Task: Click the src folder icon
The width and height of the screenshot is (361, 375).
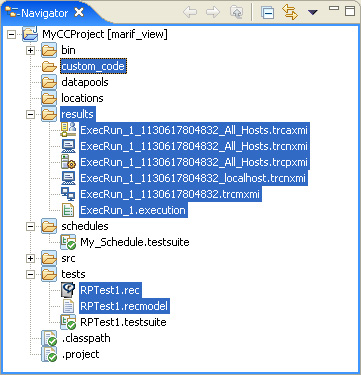Action: [49, 258]
